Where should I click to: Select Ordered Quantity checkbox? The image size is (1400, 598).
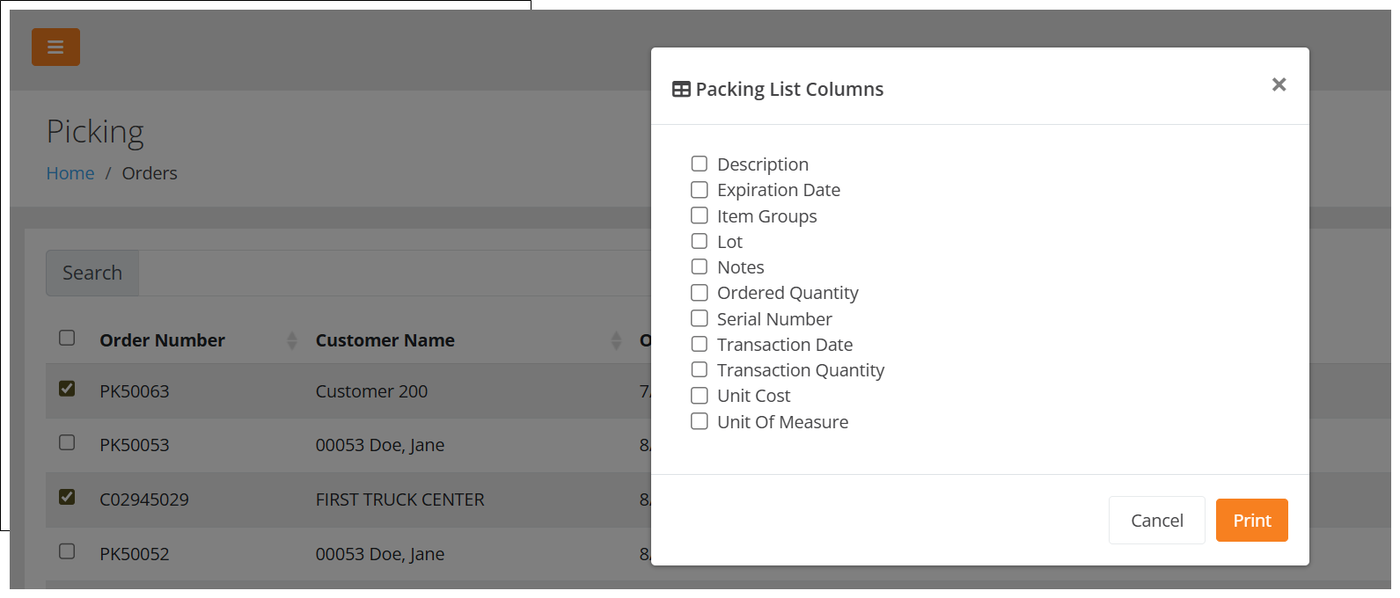pos(699,292)
